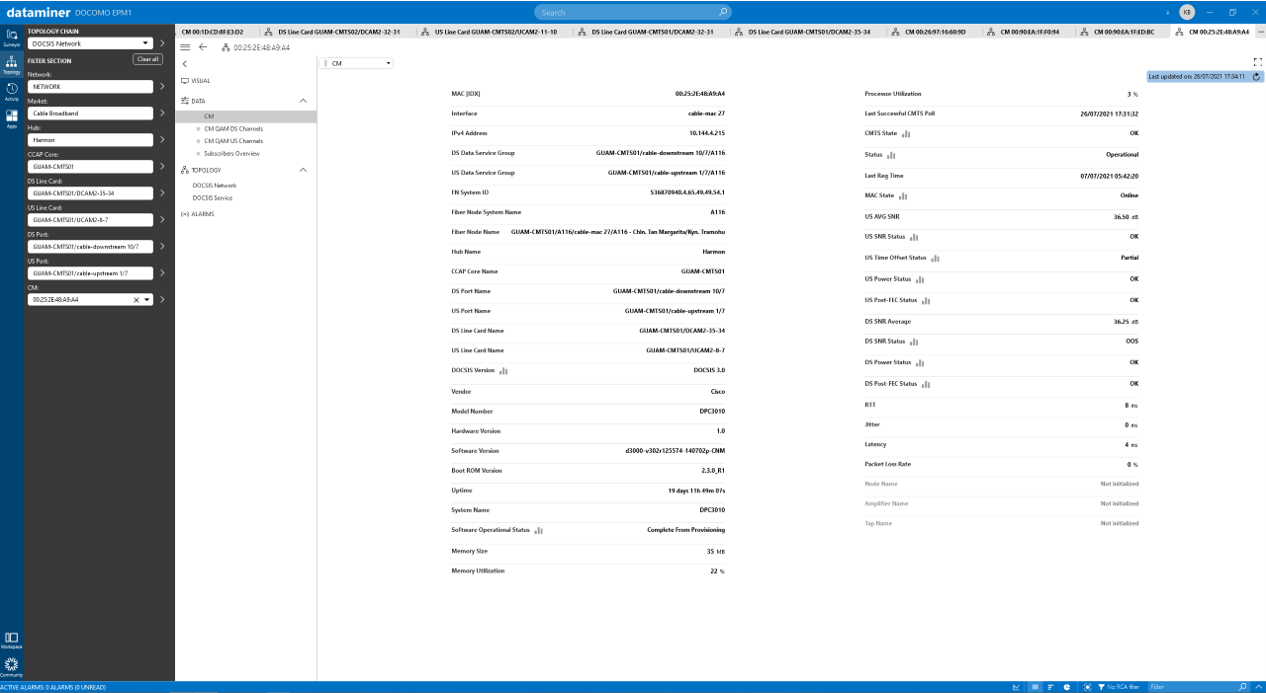Collapse the card navigation pane chevron
This screenshot has width=1266, height=693.
185,64
